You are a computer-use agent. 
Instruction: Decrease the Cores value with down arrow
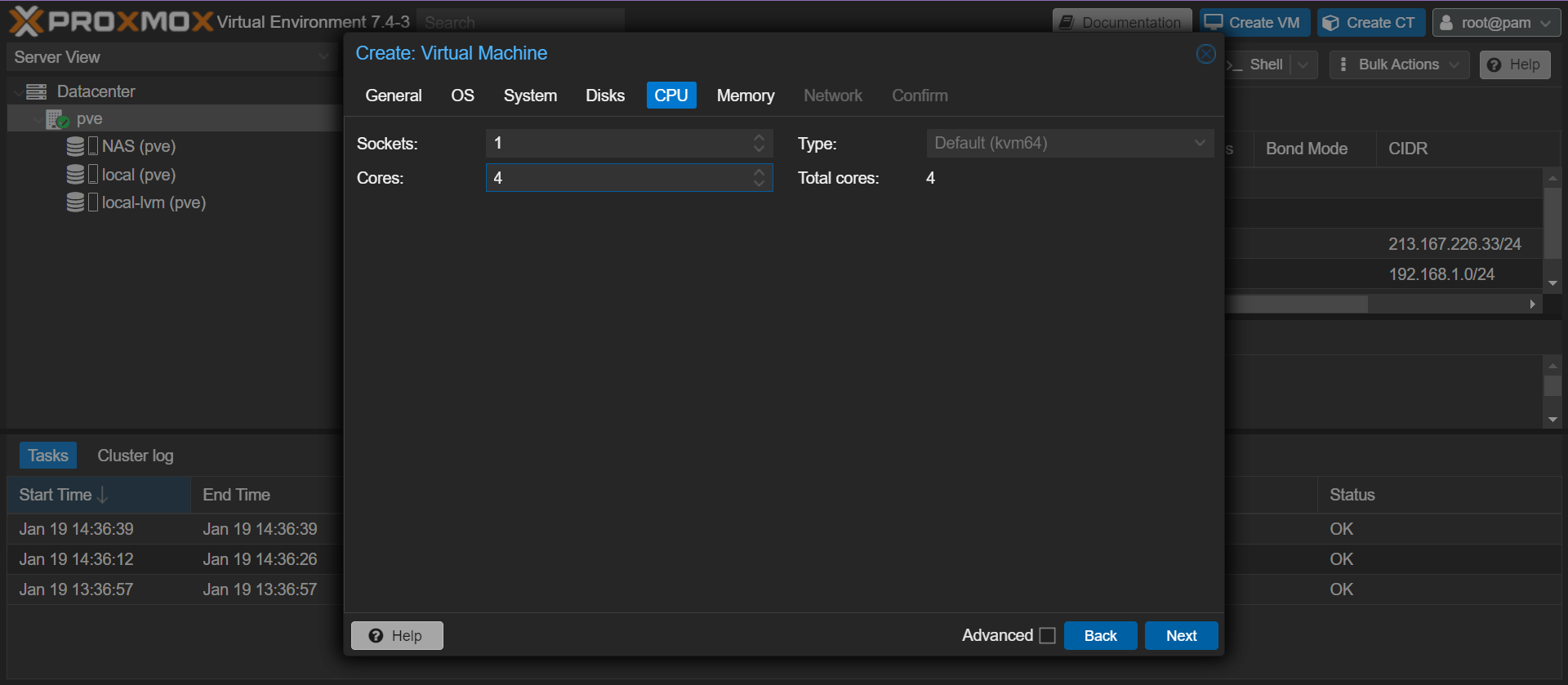click(759, 183)
